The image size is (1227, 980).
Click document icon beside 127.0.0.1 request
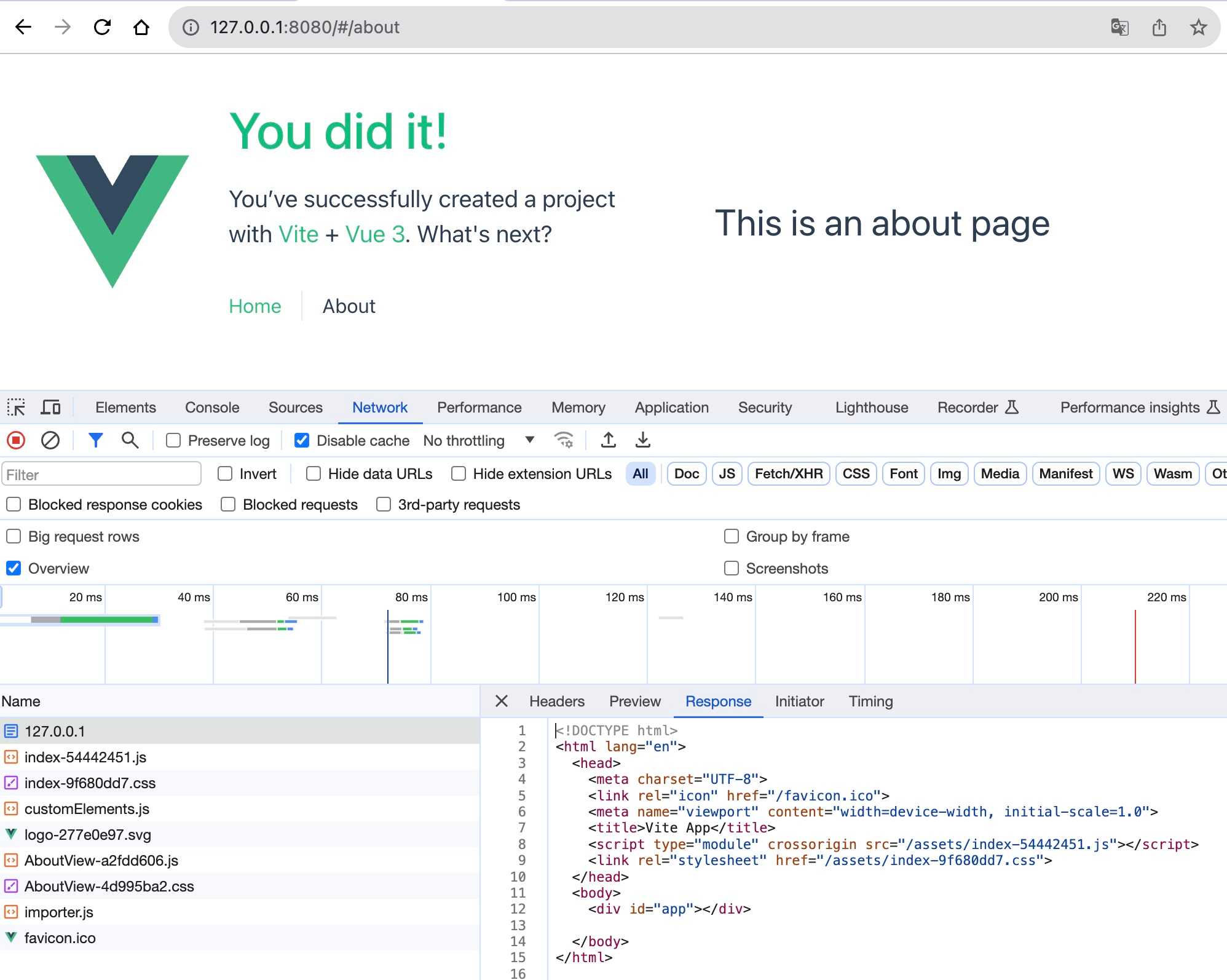11,731
